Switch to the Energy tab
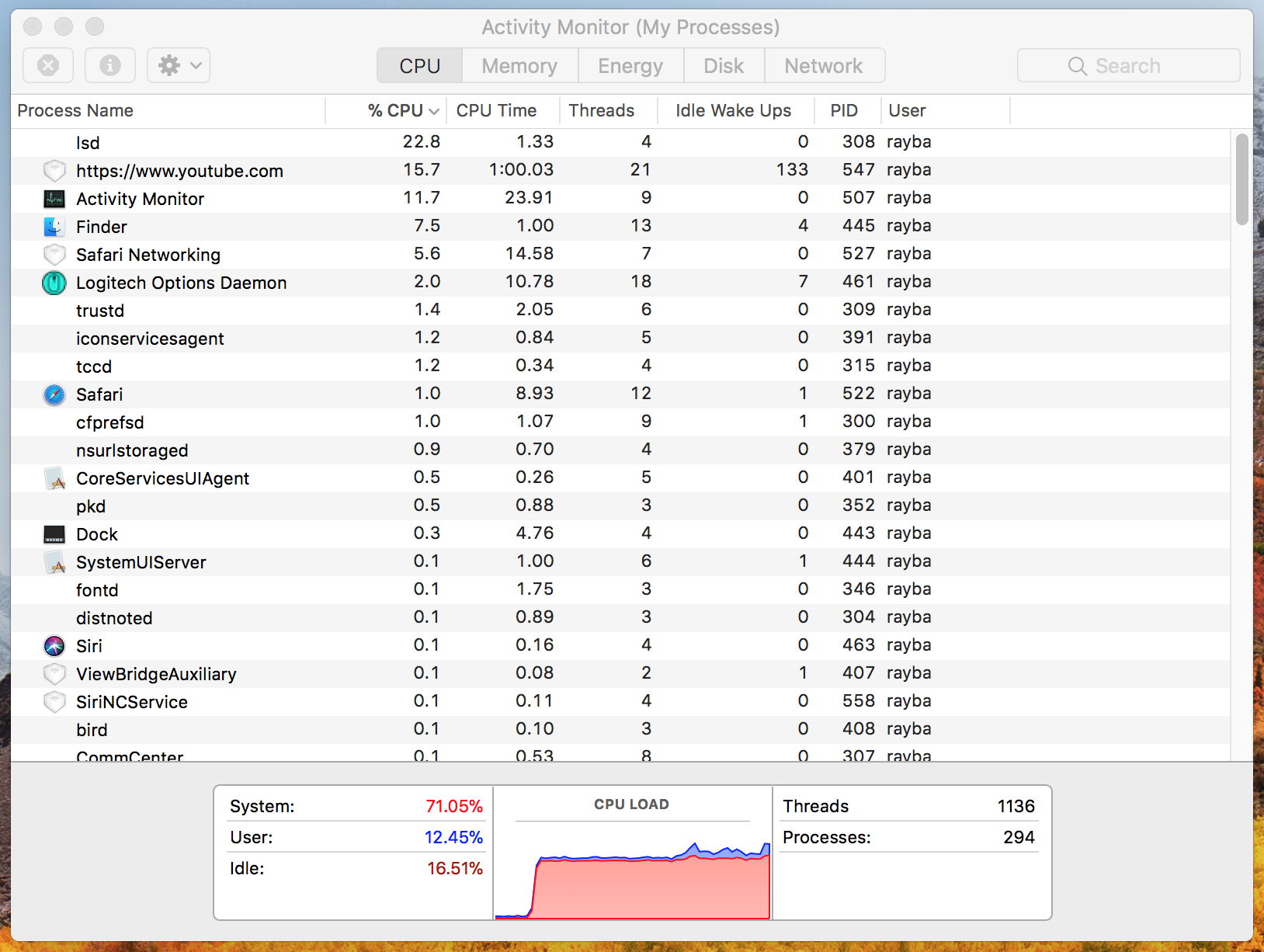The height and width of the screenshot is (952, 1264). pos(630,66)
